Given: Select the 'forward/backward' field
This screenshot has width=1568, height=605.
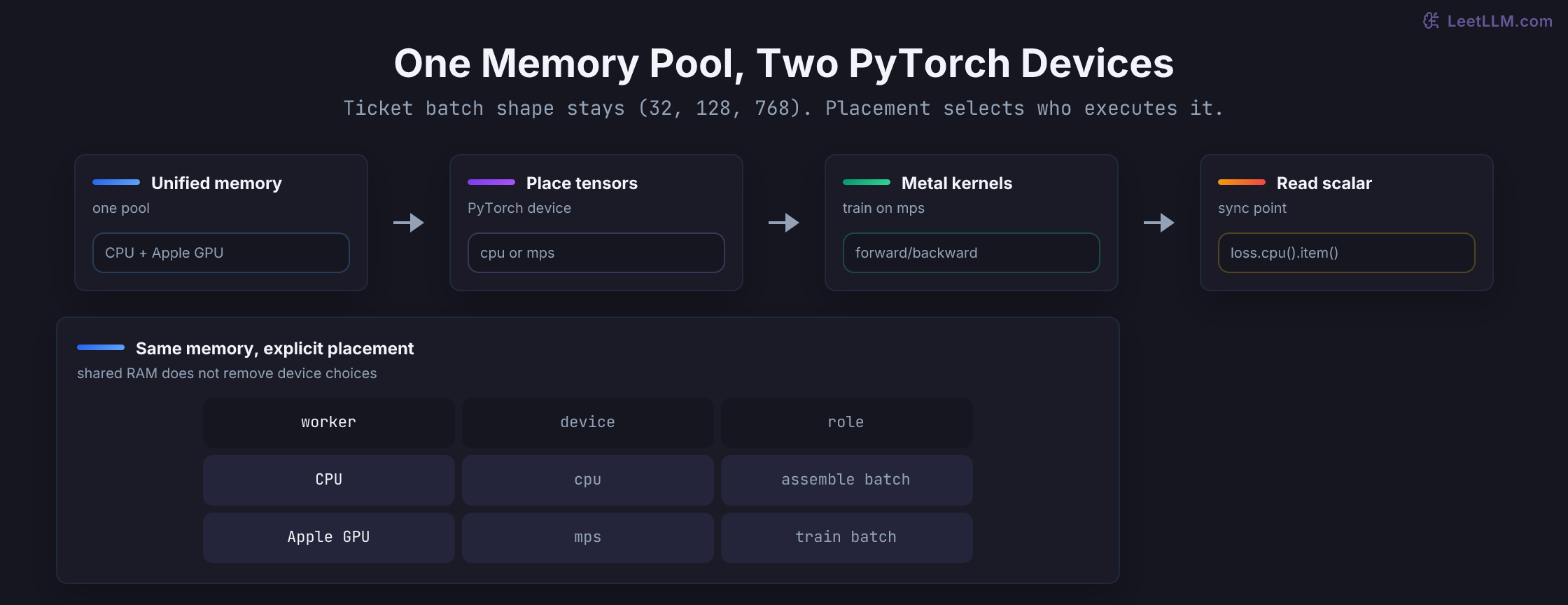Looking at the screenshot, I should click(972, 253).
